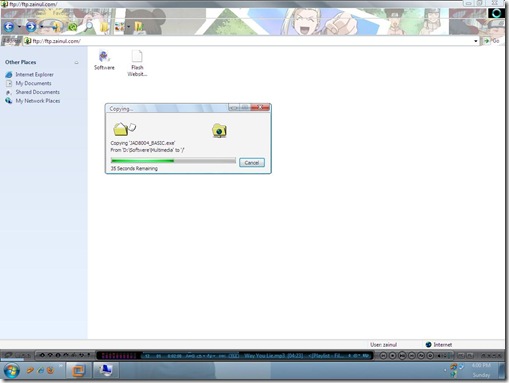
Task: Click the ftp.zainul.com address field
Action: [250, 41]
